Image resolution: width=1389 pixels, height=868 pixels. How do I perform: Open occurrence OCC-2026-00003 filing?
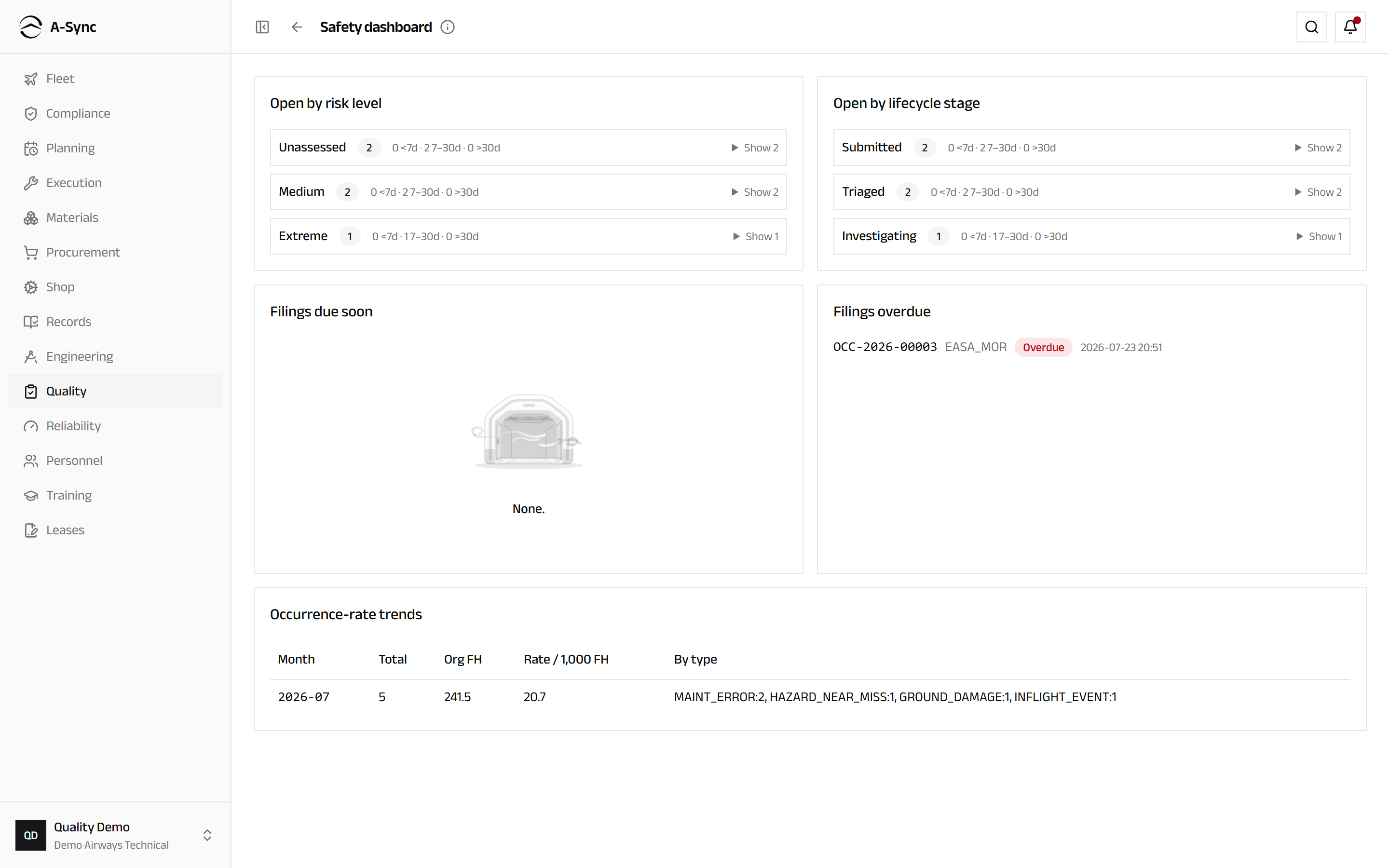885,347
